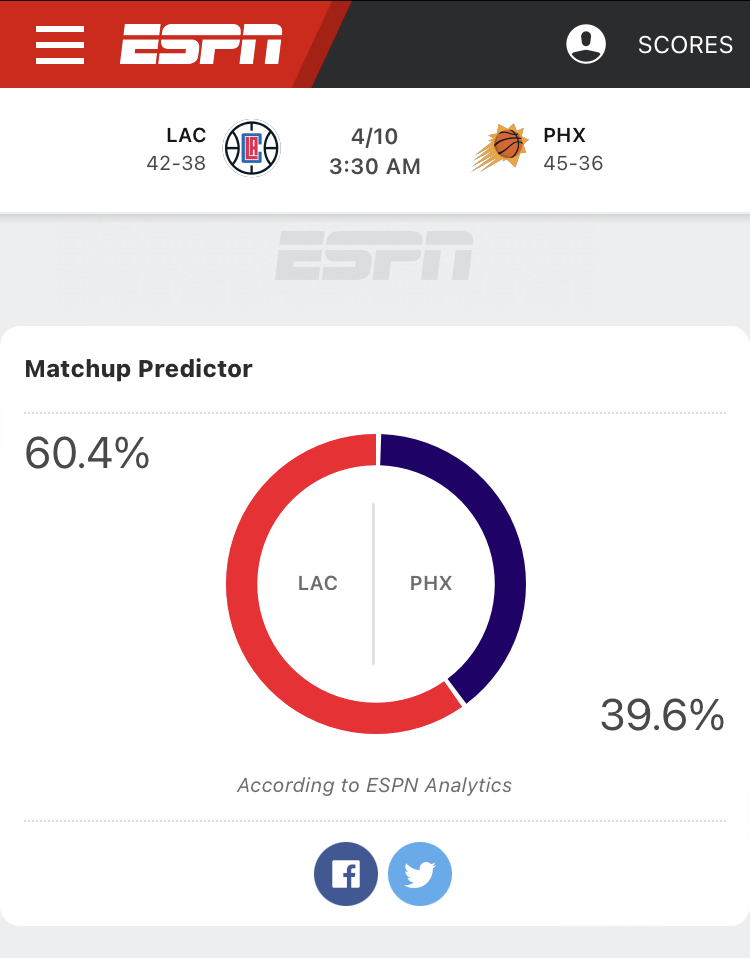Share the predictor on Twitter
This screenshot has width=750, height=958.
tap(420, 874)
